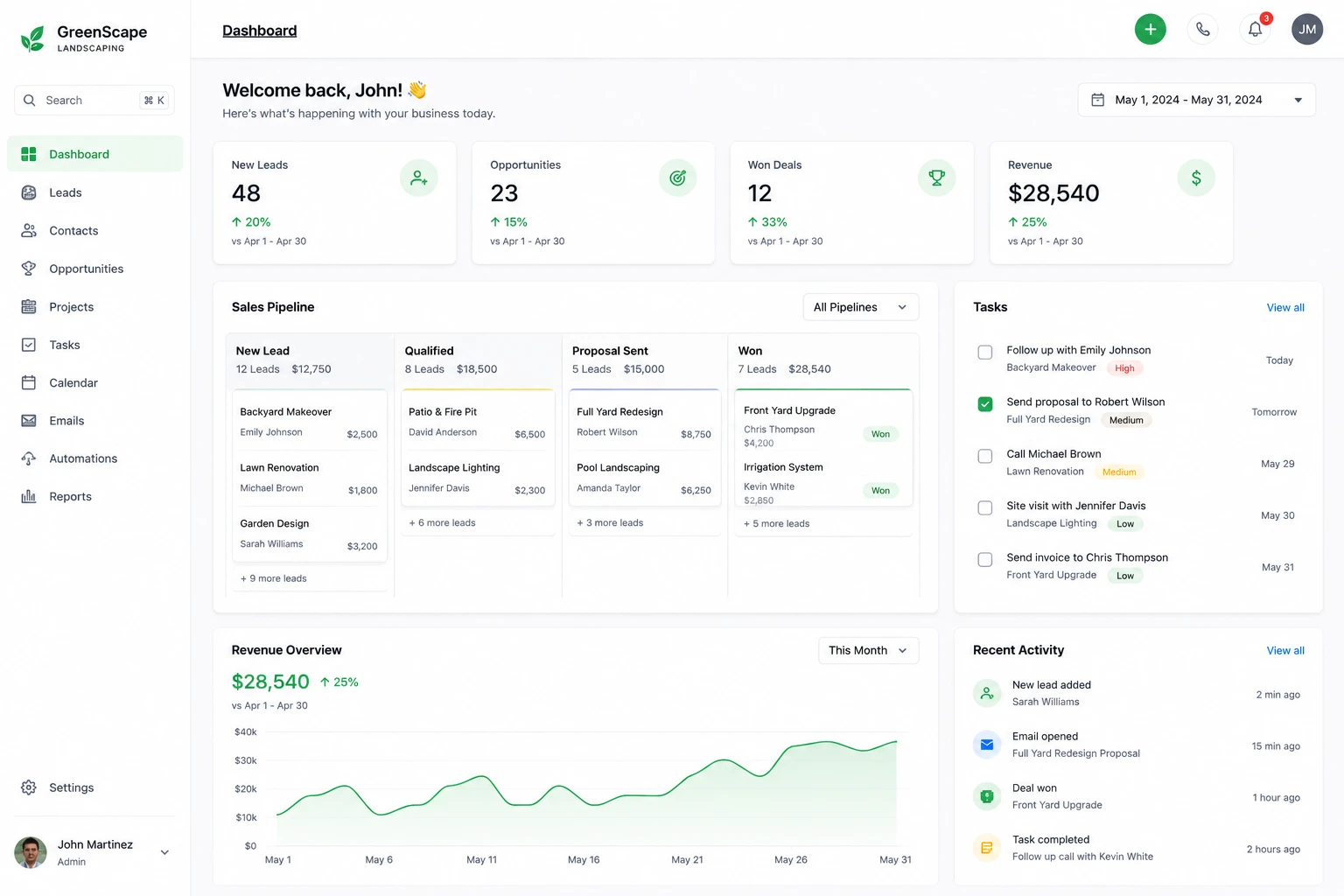Open the JM profile avatar

(1307, 29)
